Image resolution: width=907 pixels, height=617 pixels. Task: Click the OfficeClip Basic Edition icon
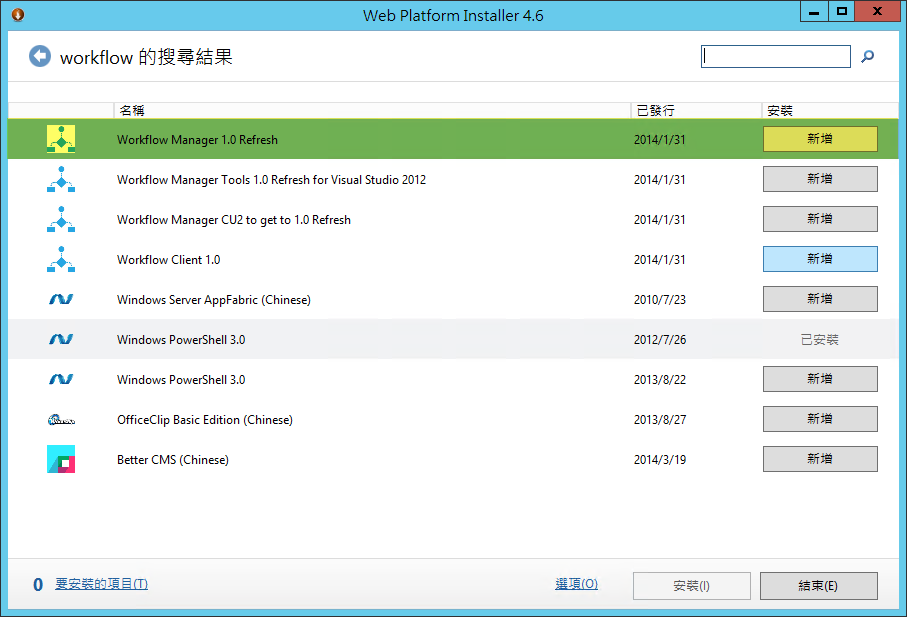click(61, 419)
